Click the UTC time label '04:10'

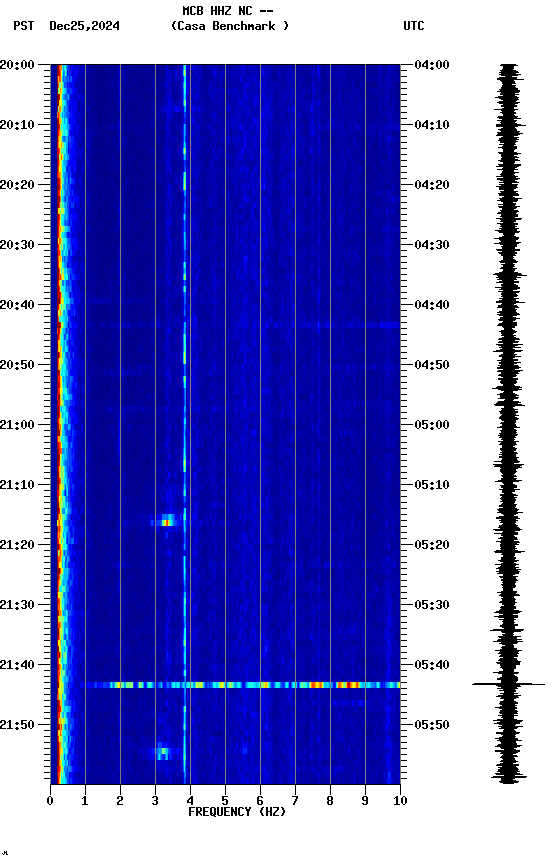(432, 125)
